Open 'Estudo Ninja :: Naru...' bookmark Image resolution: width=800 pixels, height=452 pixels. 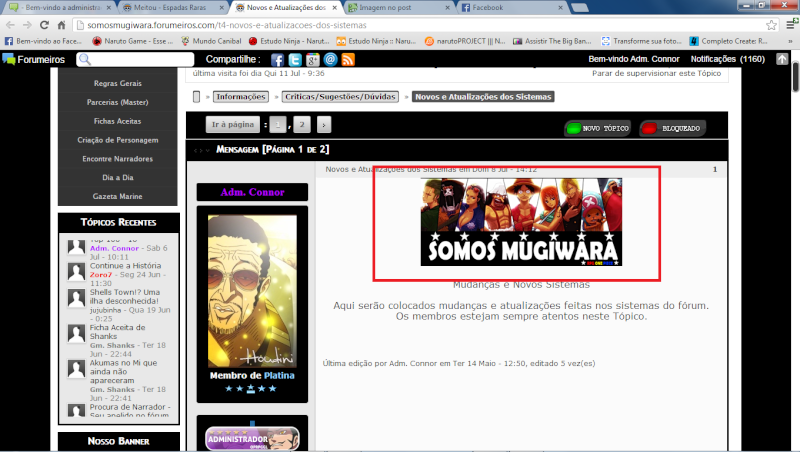pyautogui.click(x=377, y=41)
